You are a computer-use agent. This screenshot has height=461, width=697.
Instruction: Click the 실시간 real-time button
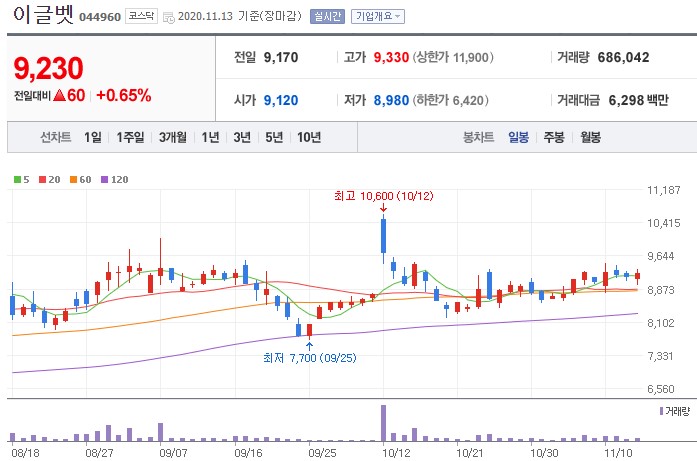point(327,16)
